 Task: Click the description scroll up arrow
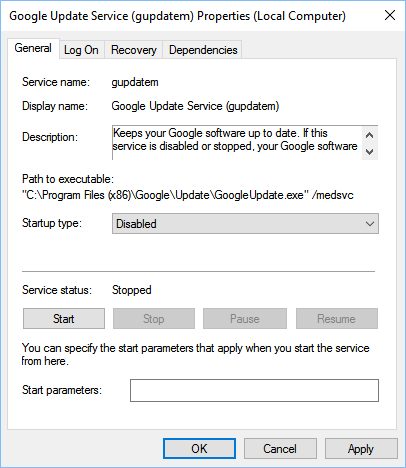tap(369, 135)
